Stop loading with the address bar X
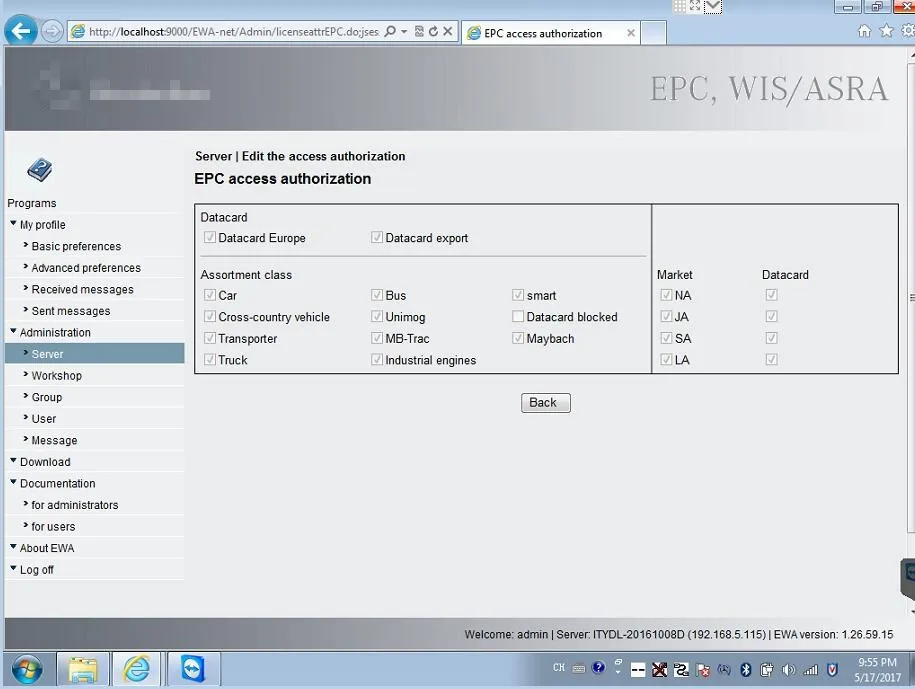This screenshot has width=915, height=689. point(448,31)
